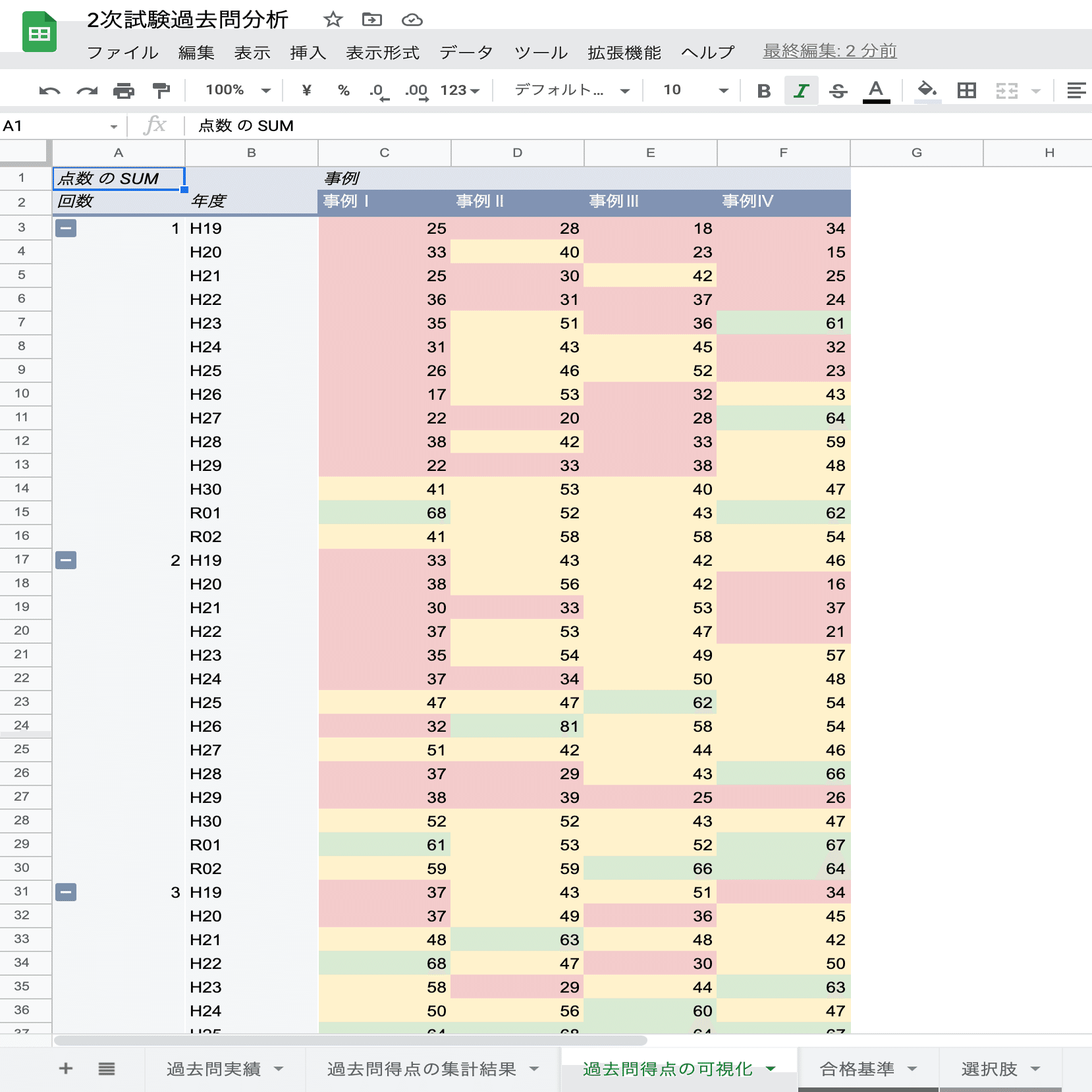Collapse the 回数 1 pivot group

coord(66,229)
